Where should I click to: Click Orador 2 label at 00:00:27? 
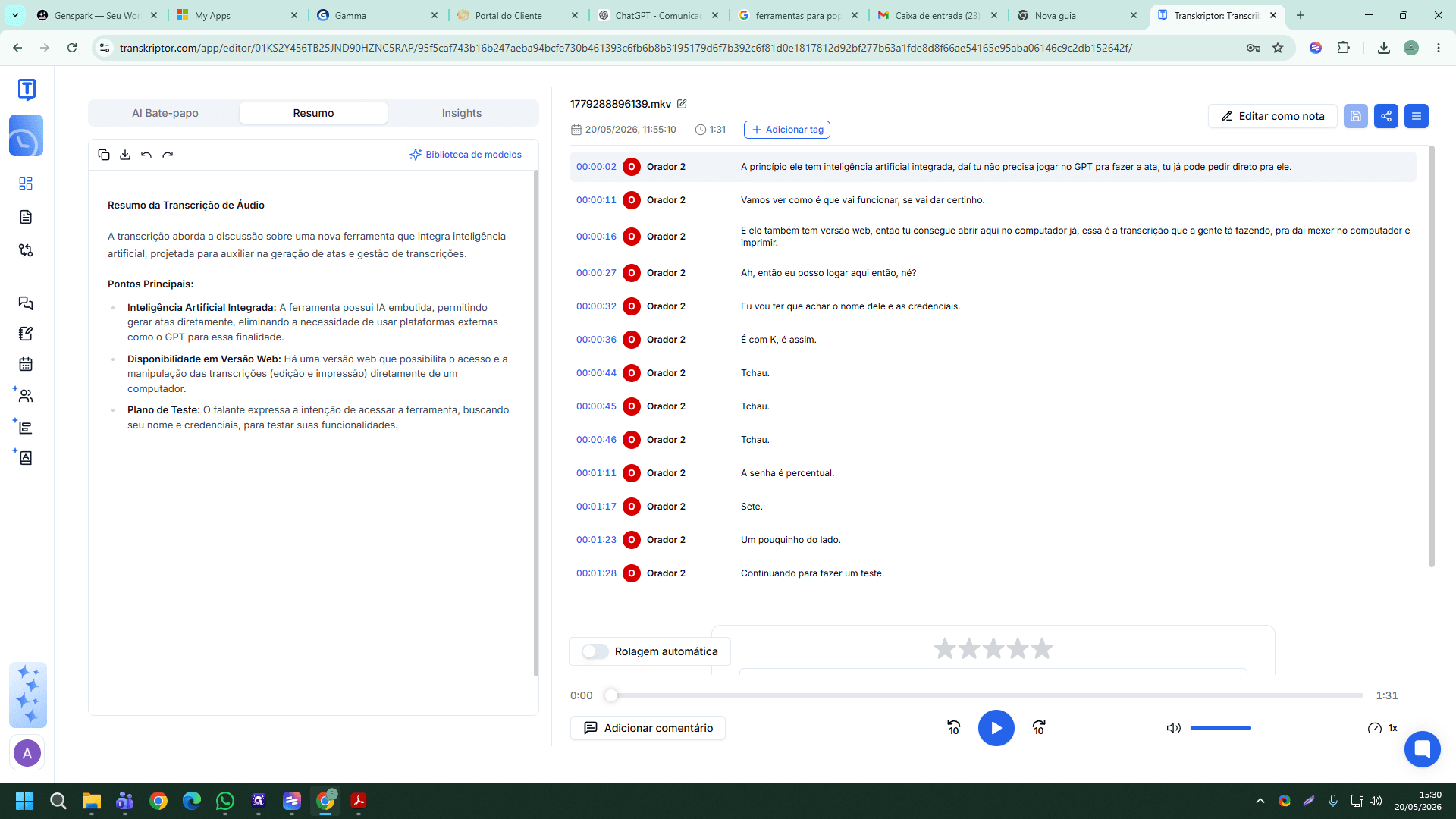666,273
